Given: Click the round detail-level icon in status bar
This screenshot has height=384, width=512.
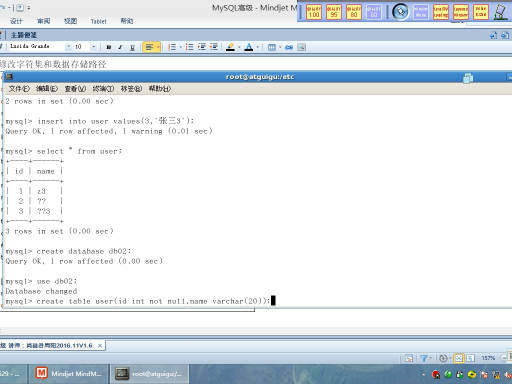Looking at the screenshot, I should click(443, 358).
